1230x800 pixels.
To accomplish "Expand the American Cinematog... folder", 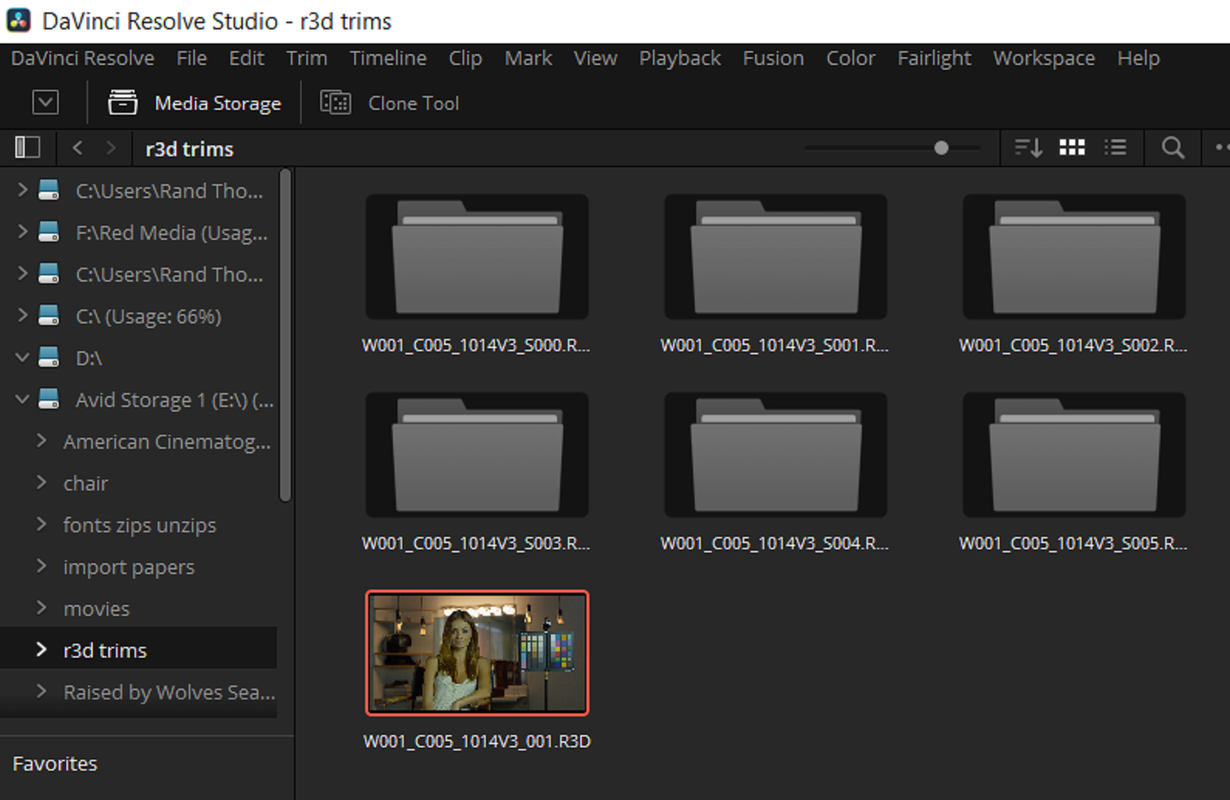I will pos(41,441).
